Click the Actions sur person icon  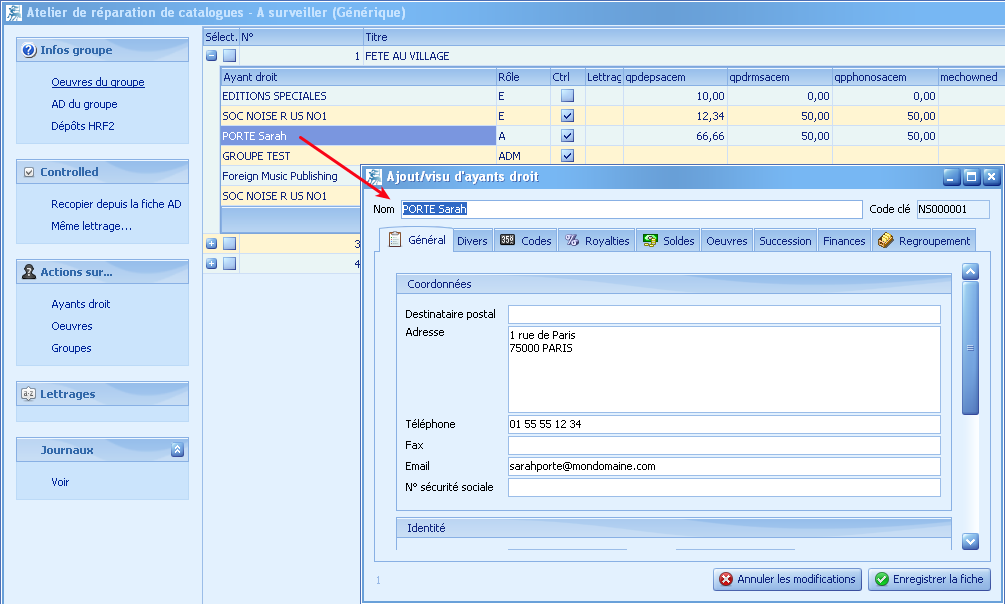[x=29, y=272]
